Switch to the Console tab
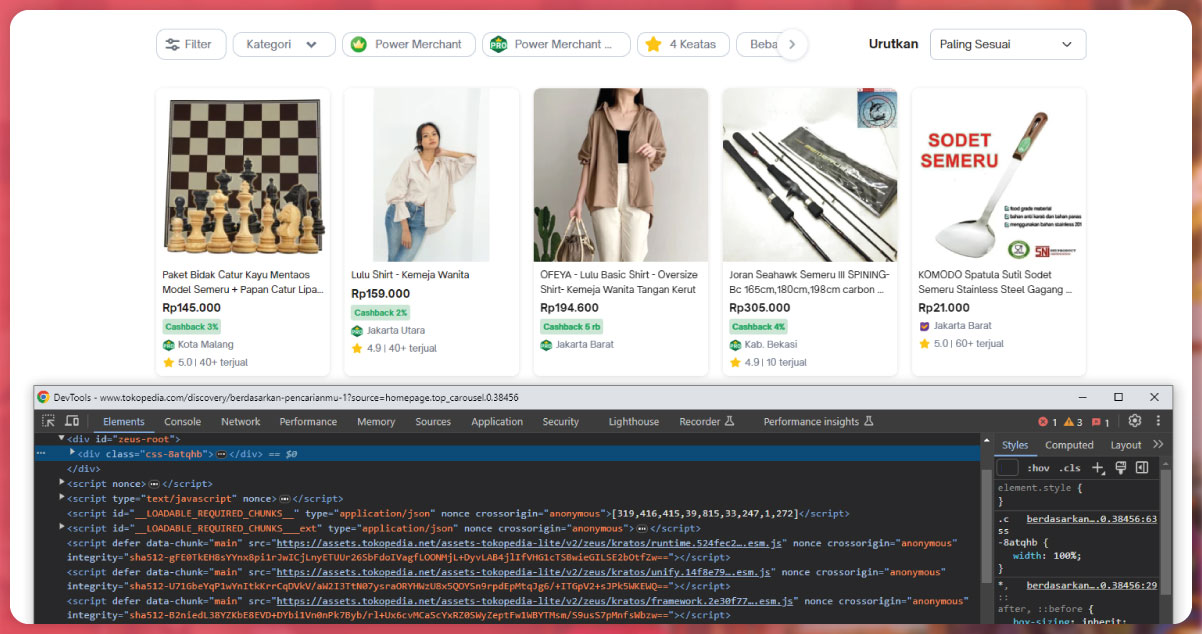The width and height of the screenshot is (1202, 634). click(x=183, y=422)
